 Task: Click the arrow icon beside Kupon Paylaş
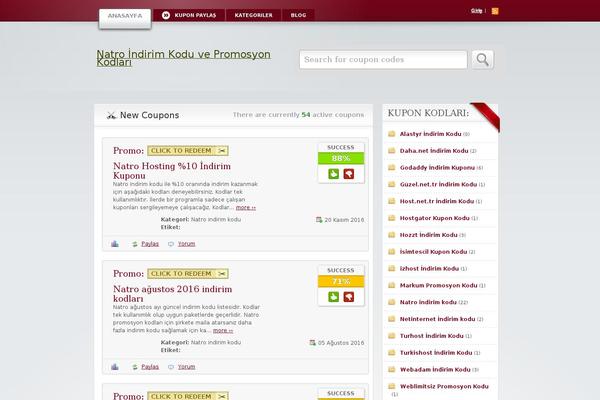point(166,15)
